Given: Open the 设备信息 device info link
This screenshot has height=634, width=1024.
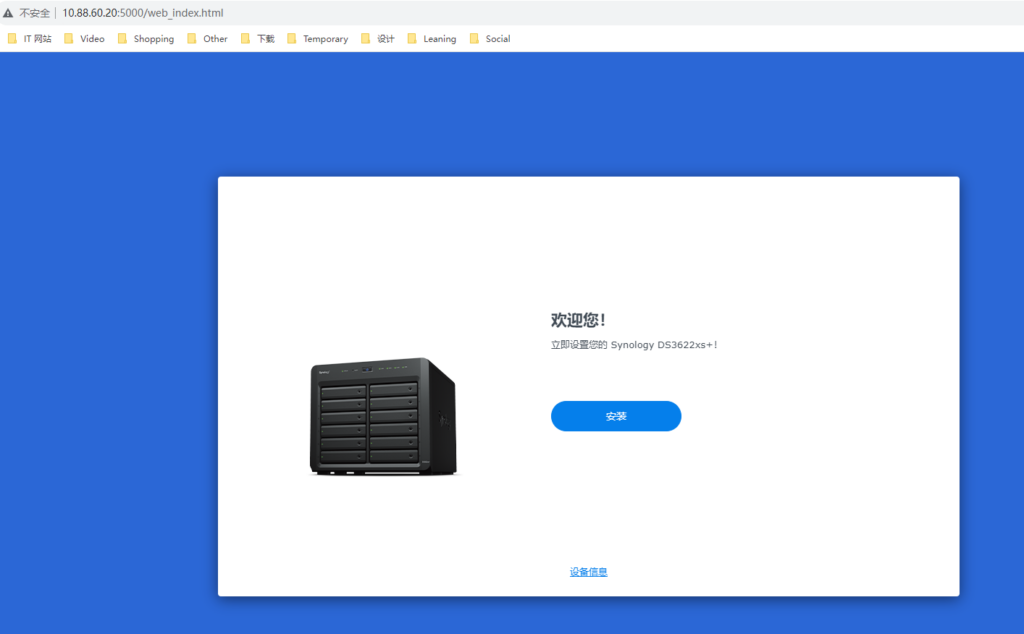Looking at the screenshot, I should pyautogui.click(x=588, y=572).
